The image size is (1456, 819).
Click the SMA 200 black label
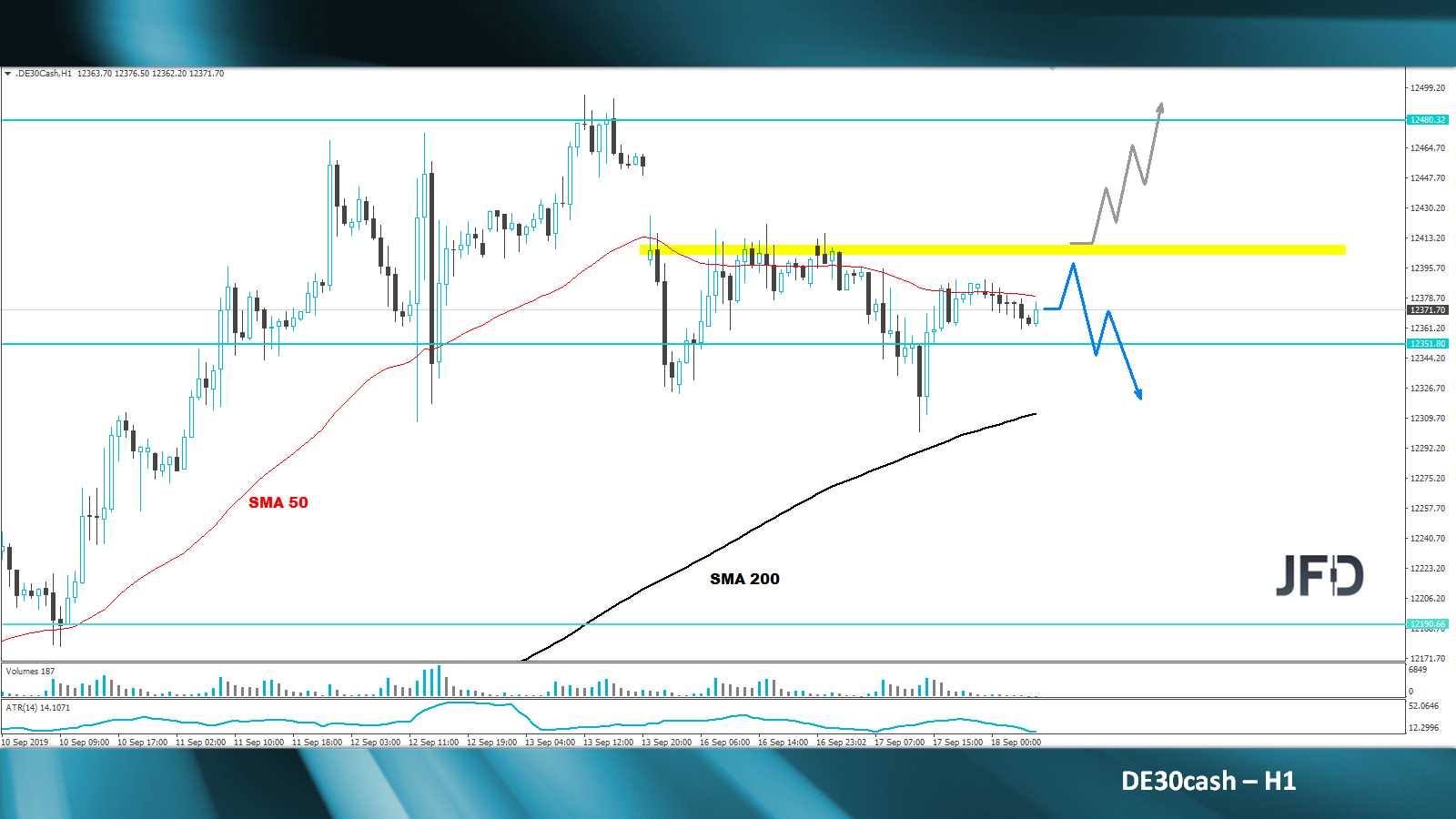(x=744, y=579)
